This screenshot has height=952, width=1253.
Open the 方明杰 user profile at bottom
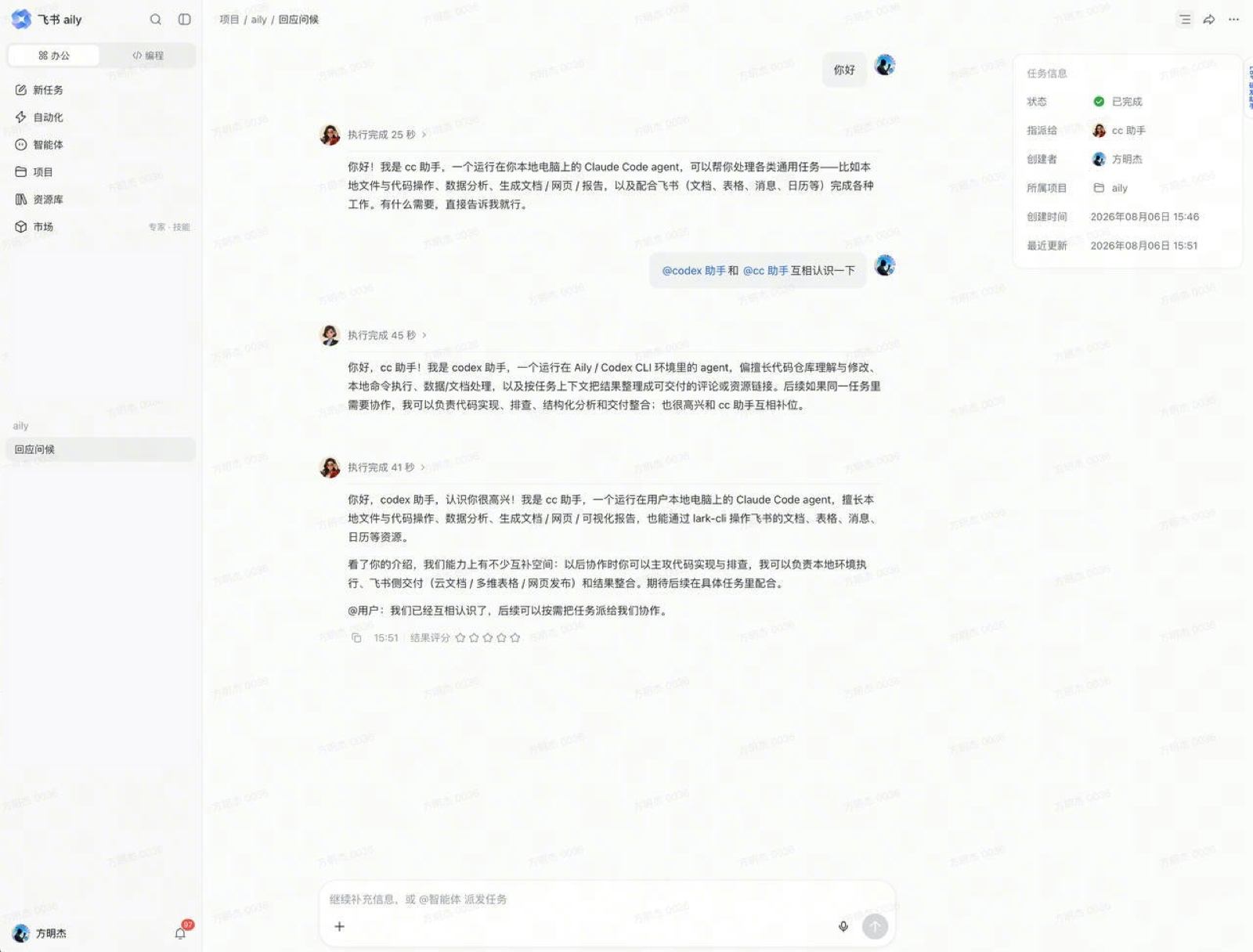click(x=40, y=933)
